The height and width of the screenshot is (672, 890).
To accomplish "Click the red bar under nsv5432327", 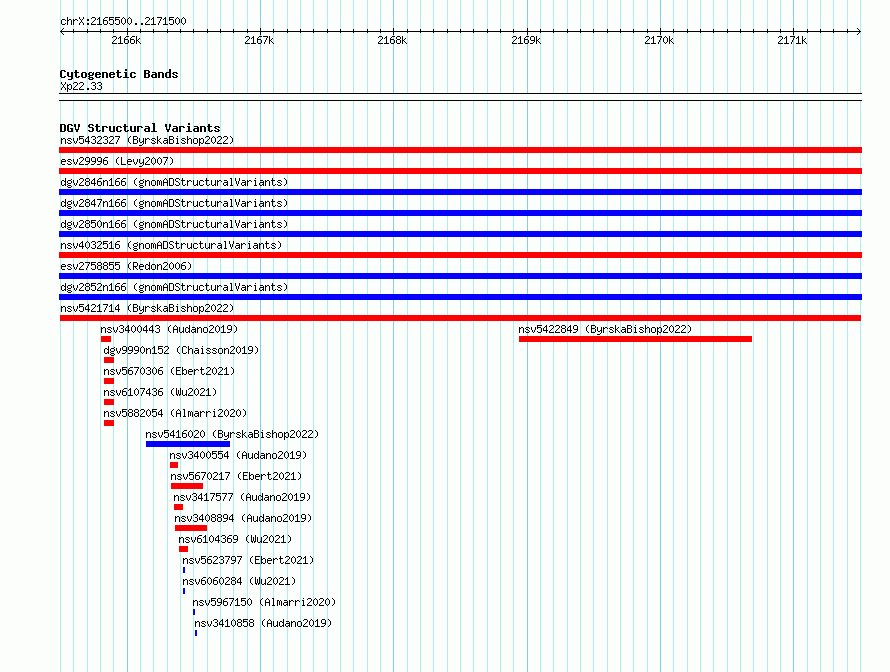I will pos(460,150).
